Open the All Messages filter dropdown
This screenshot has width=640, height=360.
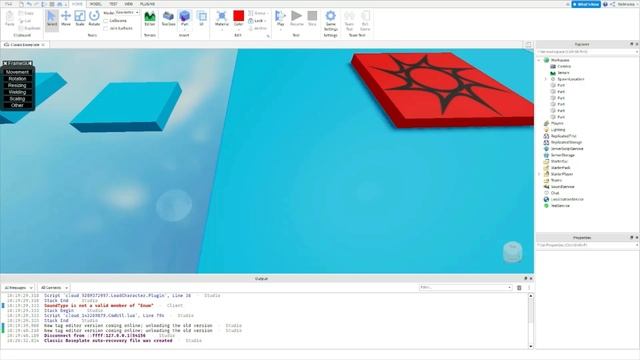(18, 288)
